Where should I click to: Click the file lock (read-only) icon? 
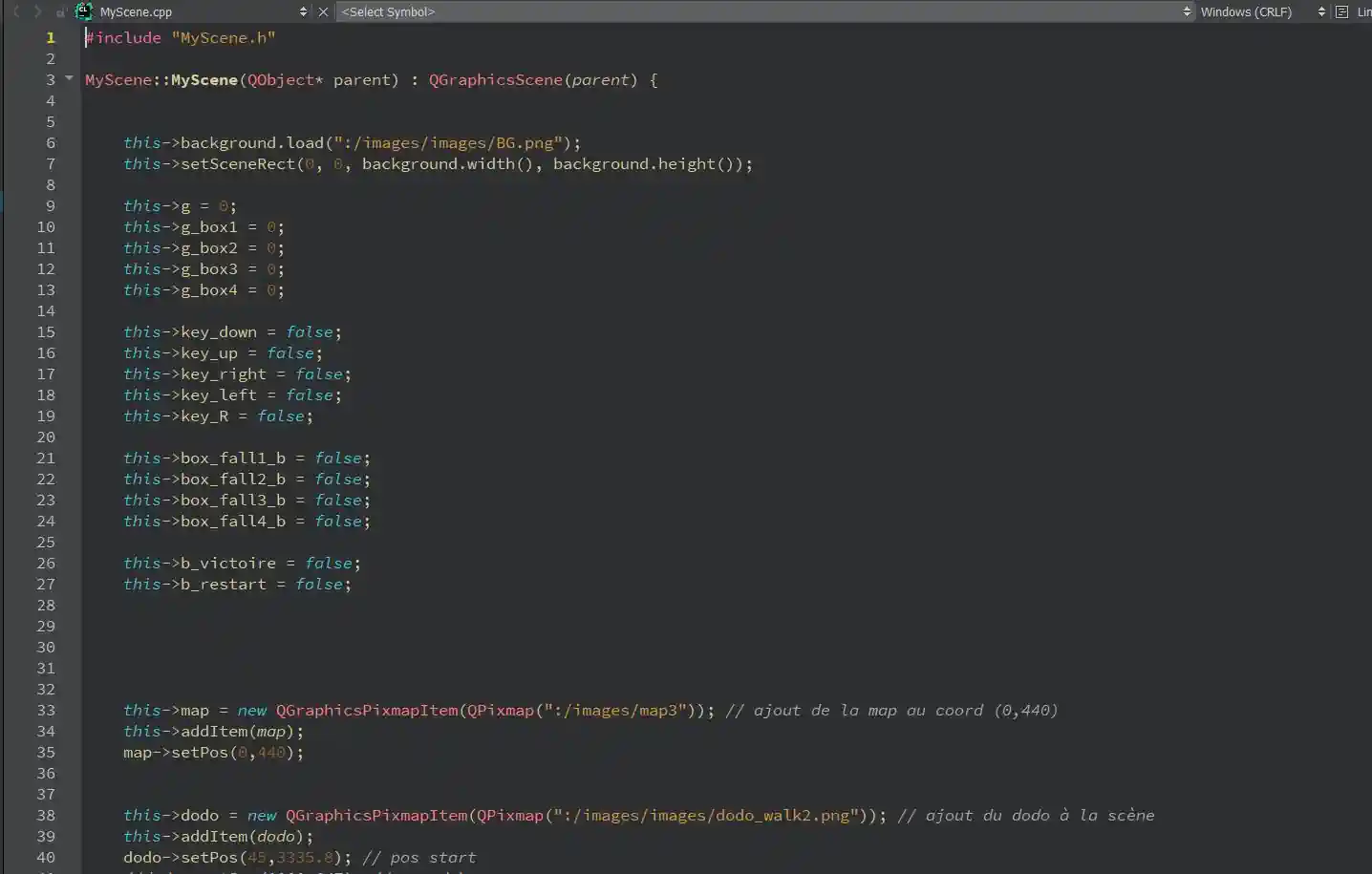pyautogui.click(x=60, y=12)
